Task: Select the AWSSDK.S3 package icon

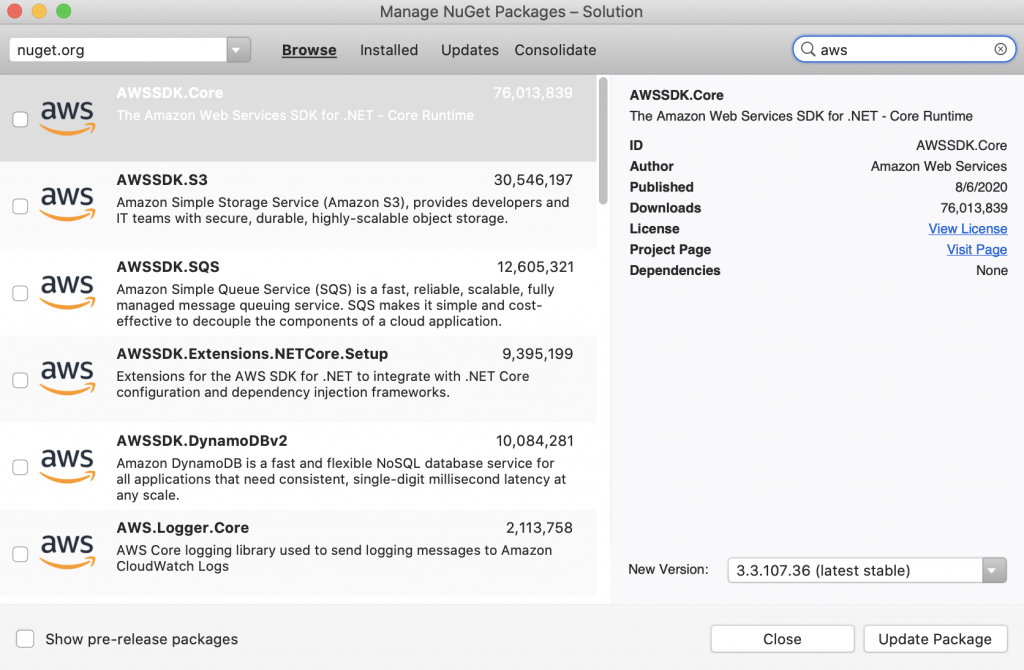Action: pyautogui.click(x=66, y=203)
